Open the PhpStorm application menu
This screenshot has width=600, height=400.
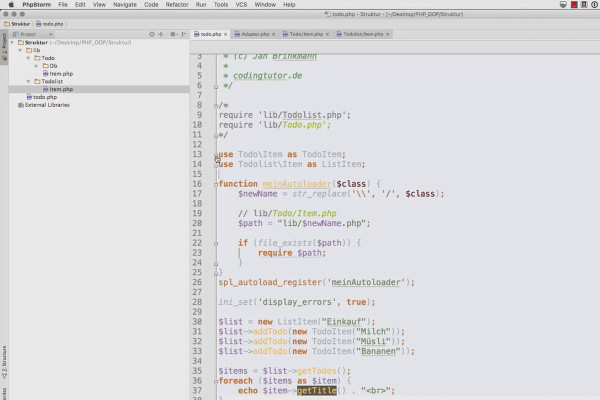click(x=36, y=5)
